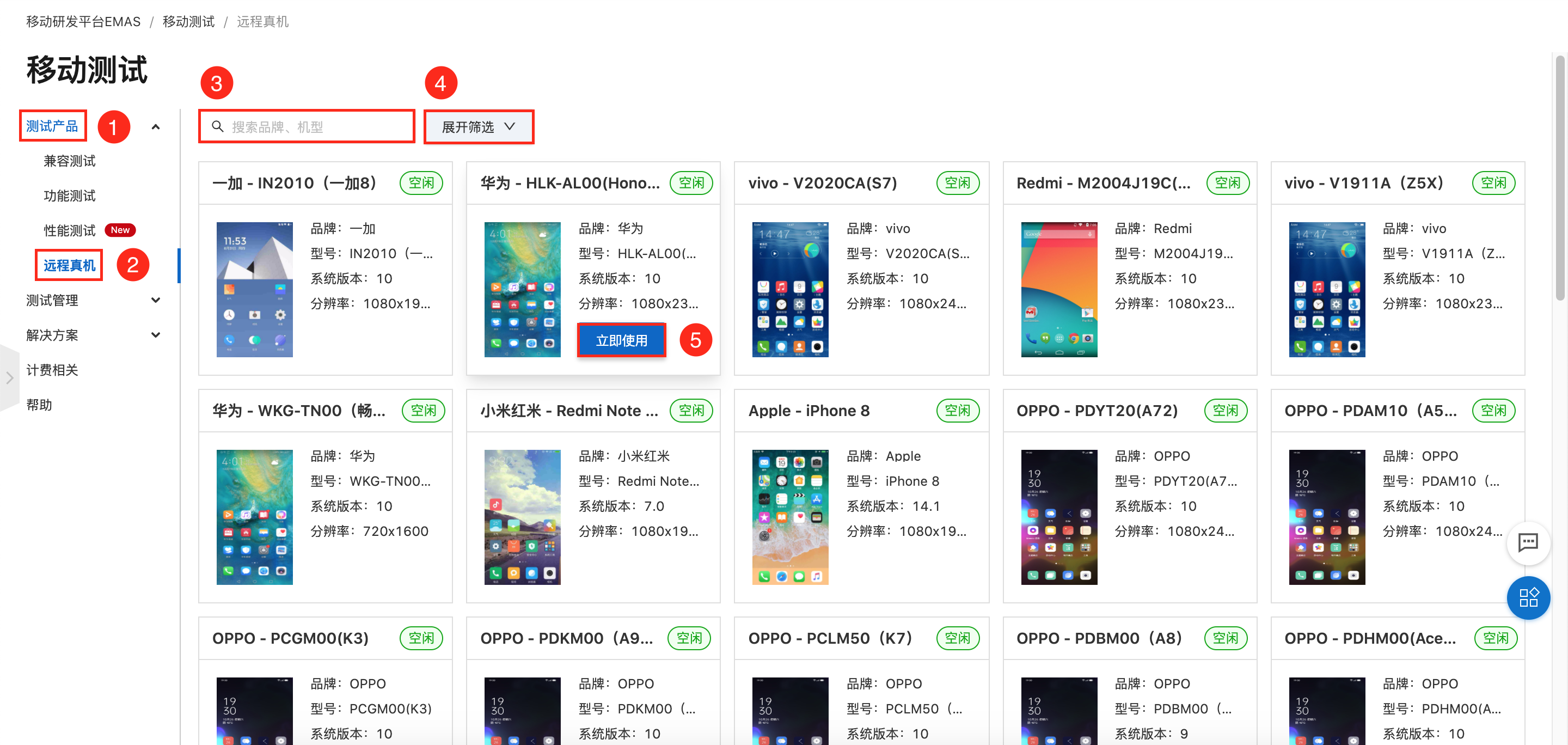This screenshot has width=1568, height=745.
Task: Click 空闲 tag on OPPO PDHM00(Ace card
Action: (1496, 638)
